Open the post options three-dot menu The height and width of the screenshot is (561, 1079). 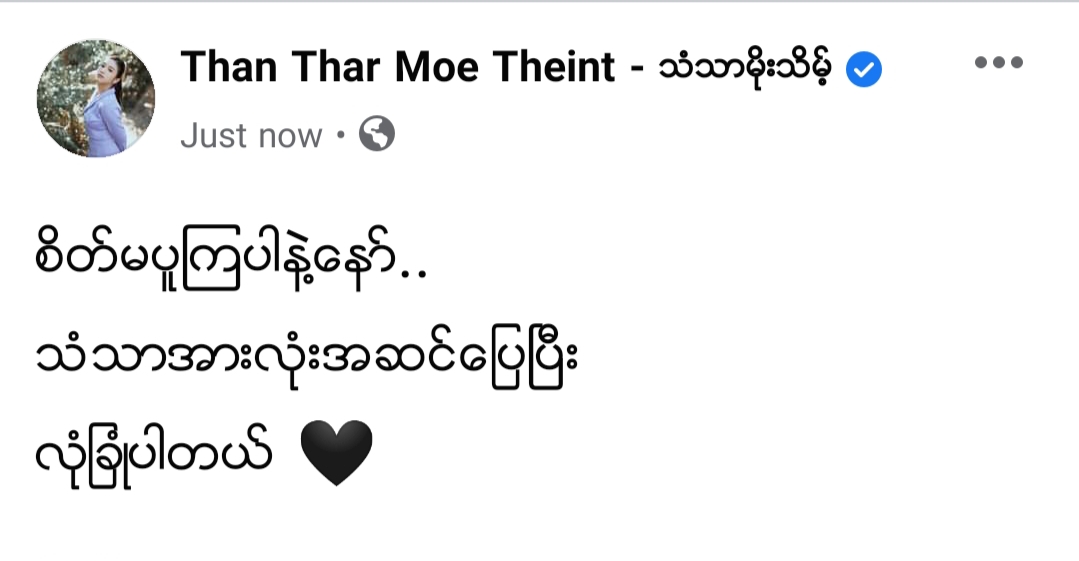[998, 62]
